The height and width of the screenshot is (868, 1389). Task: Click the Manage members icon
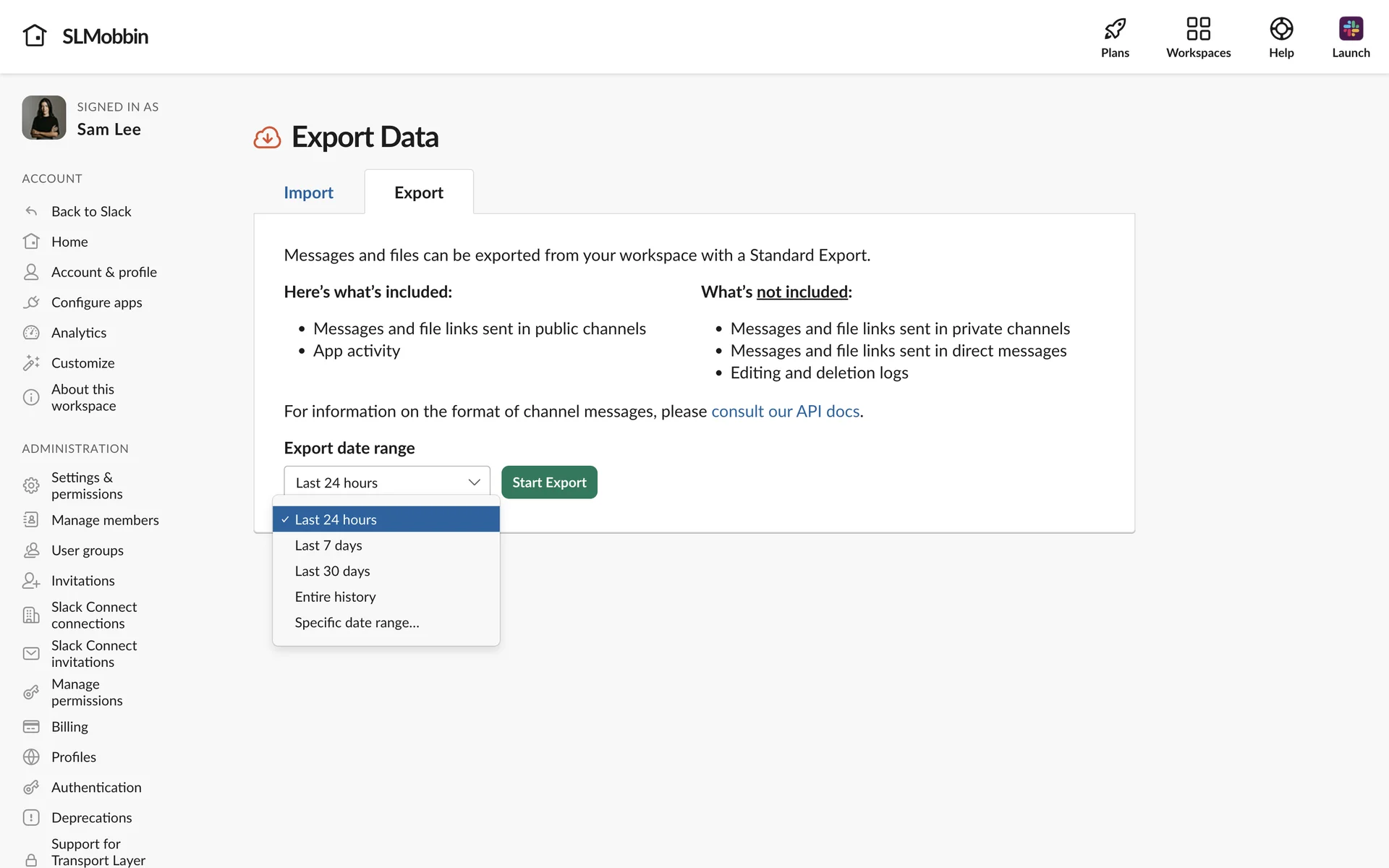[x=31, y=519]
